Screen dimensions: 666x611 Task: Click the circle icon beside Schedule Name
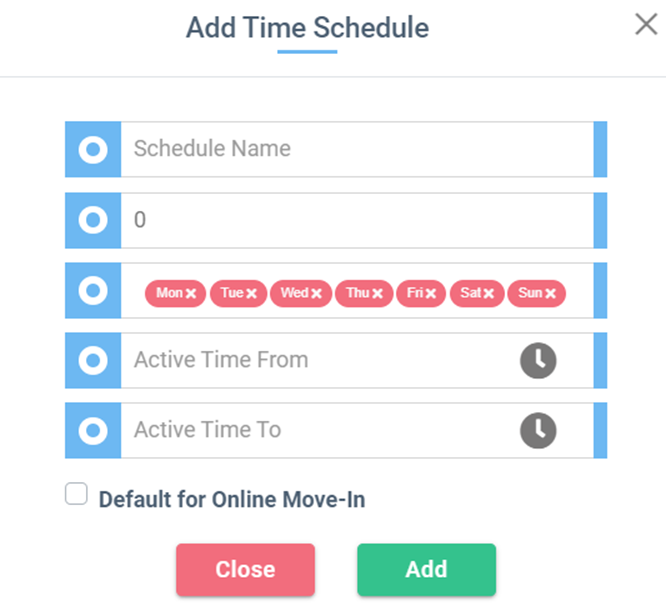[x=93, y=149]
